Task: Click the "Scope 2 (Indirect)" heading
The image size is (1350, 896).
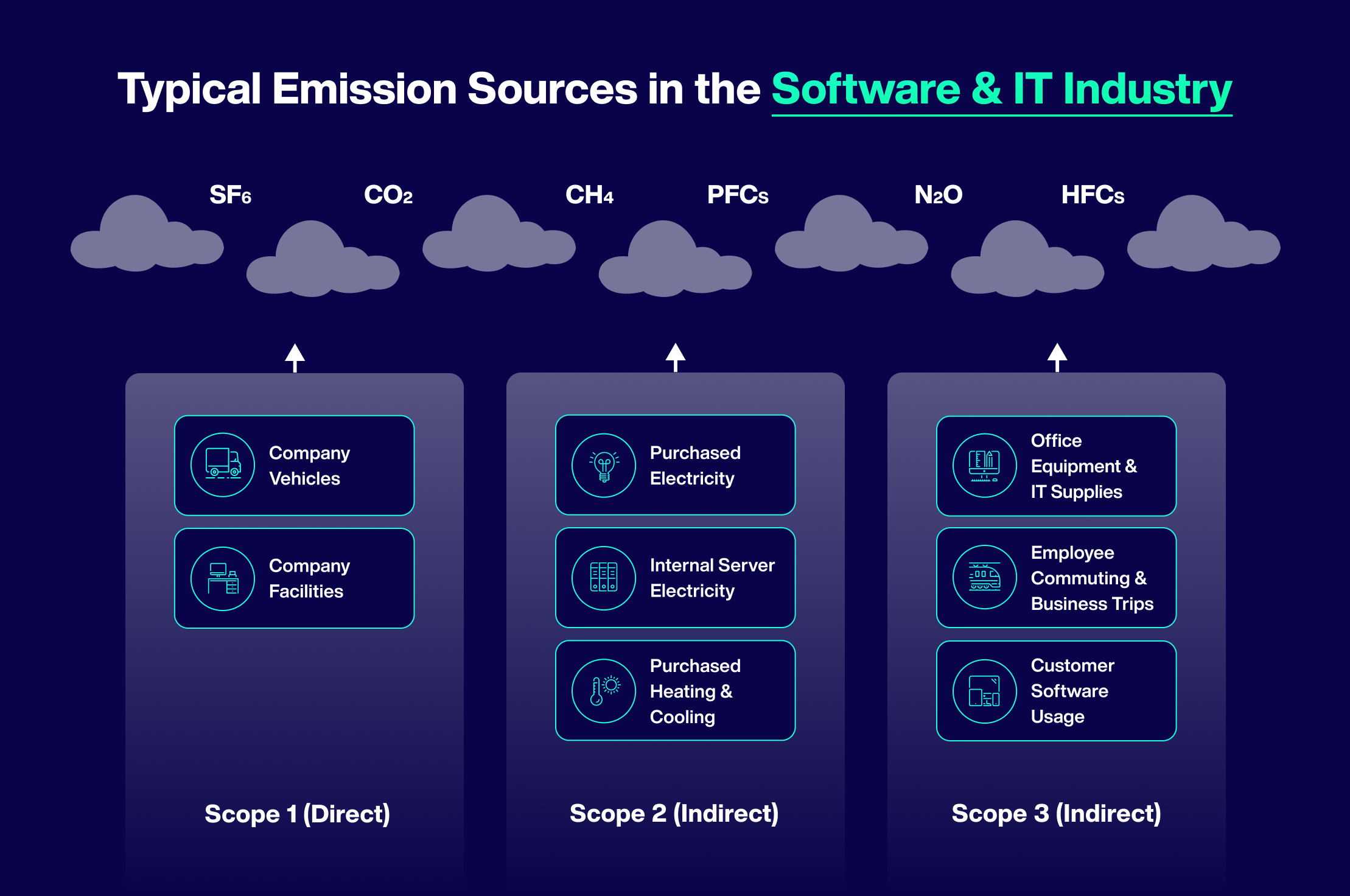Action: pos(674,814)
